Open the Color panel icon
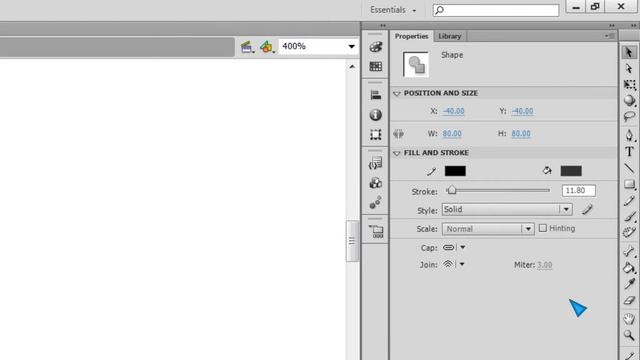Image resolution: width=640 pixels, height=360 pixels. [x=376, y=47]
